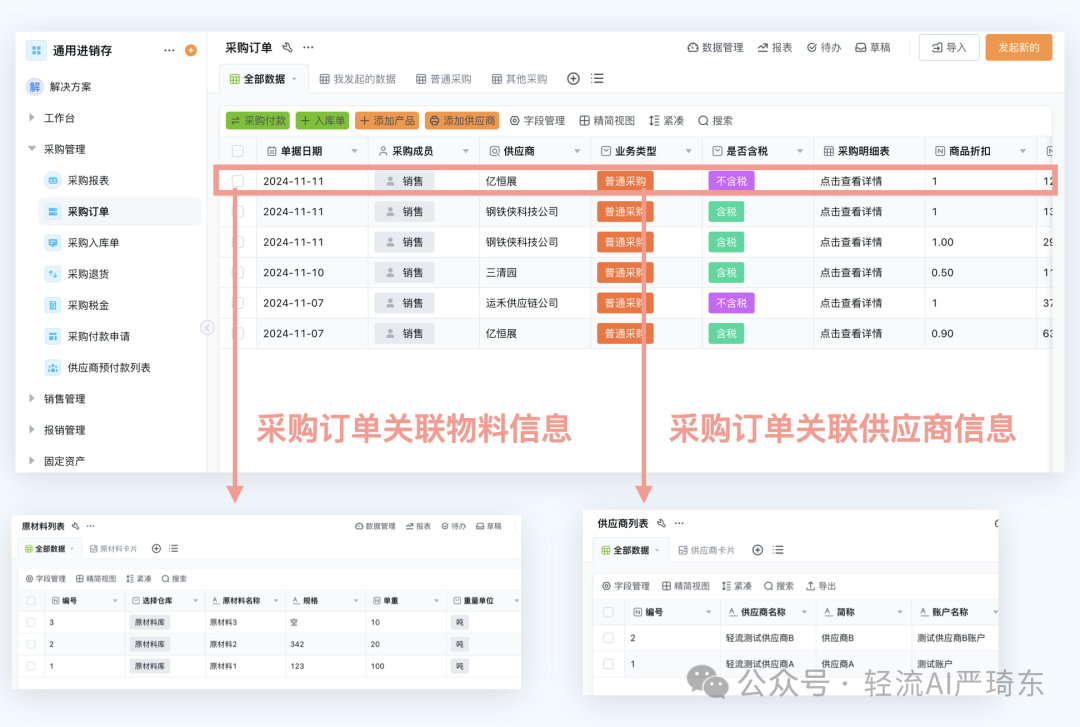The height and width of the screenshot is (727, 1080).
Task: Switch to the 我发起的数据 tab
Action: (360, 79)
